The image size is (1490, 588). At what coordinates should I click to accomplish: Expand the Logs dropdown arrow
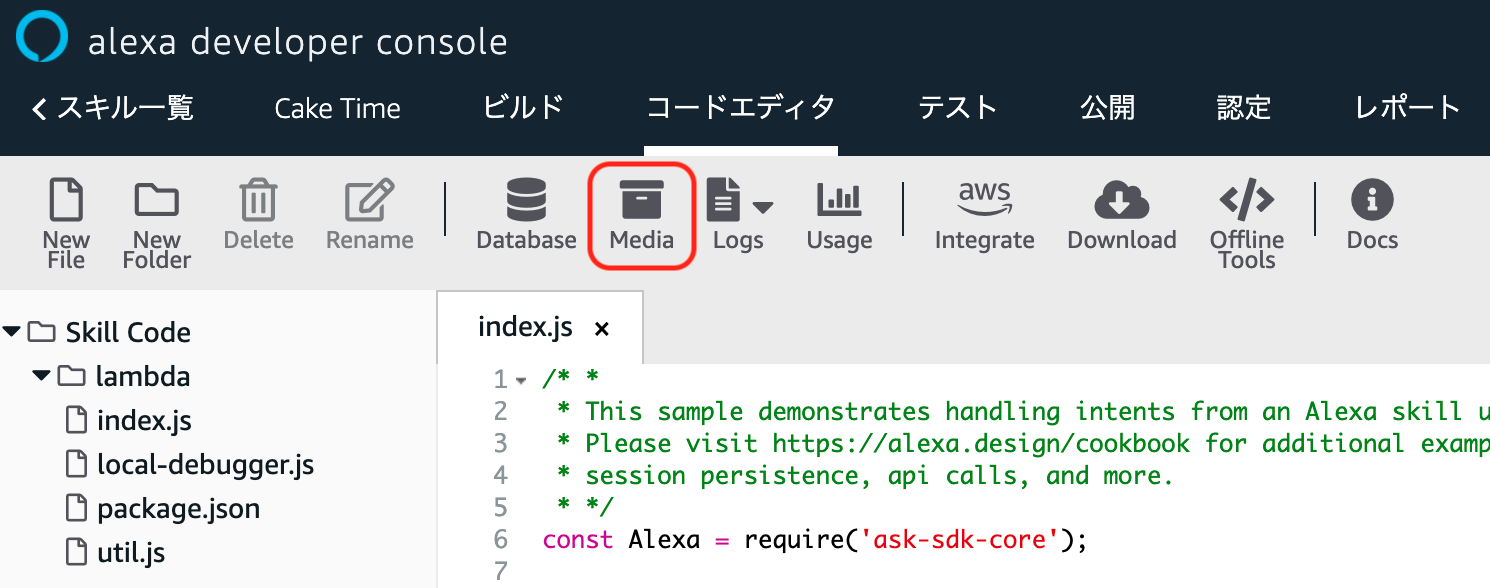(763, 208)
